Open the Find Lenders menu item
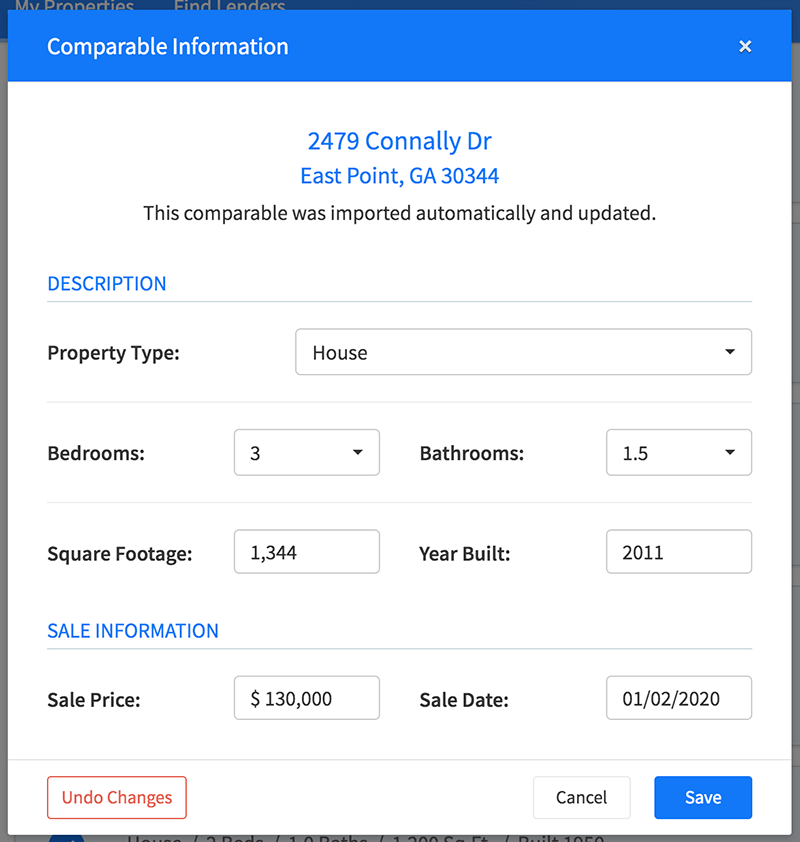 (228, 7)
